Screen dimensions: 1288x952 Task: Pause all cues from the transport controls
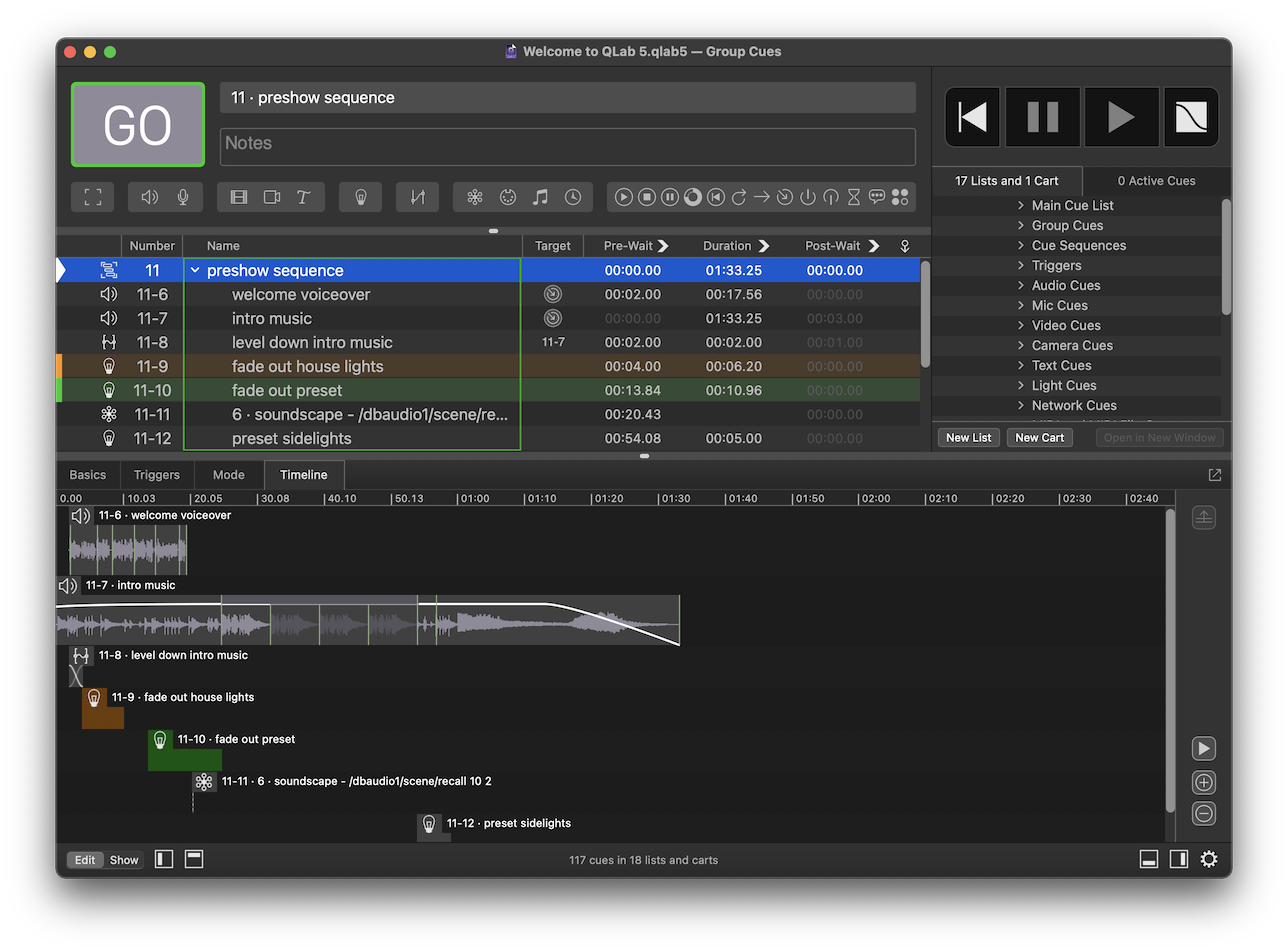pos(1042,117)
